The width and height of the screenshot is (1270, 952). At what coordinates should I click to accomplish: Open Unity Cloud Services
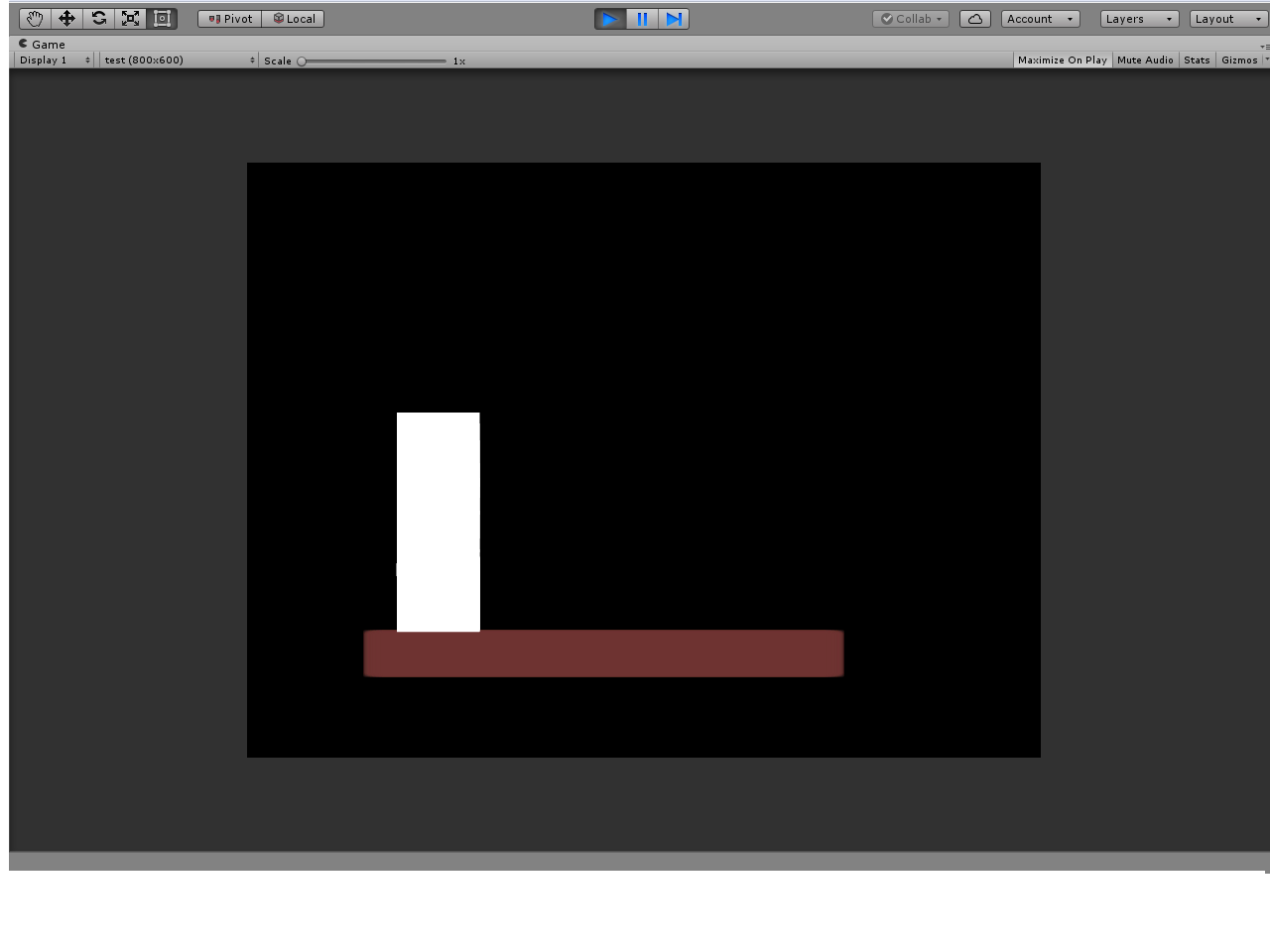tap(974, 18)
